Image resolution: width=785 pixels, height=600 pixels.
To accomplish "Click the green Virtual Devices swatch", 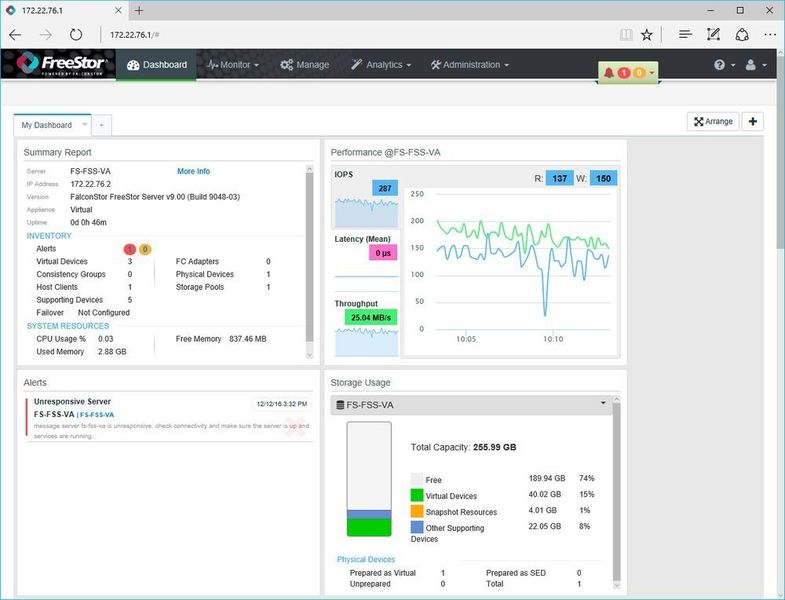I will click(417, 495).
